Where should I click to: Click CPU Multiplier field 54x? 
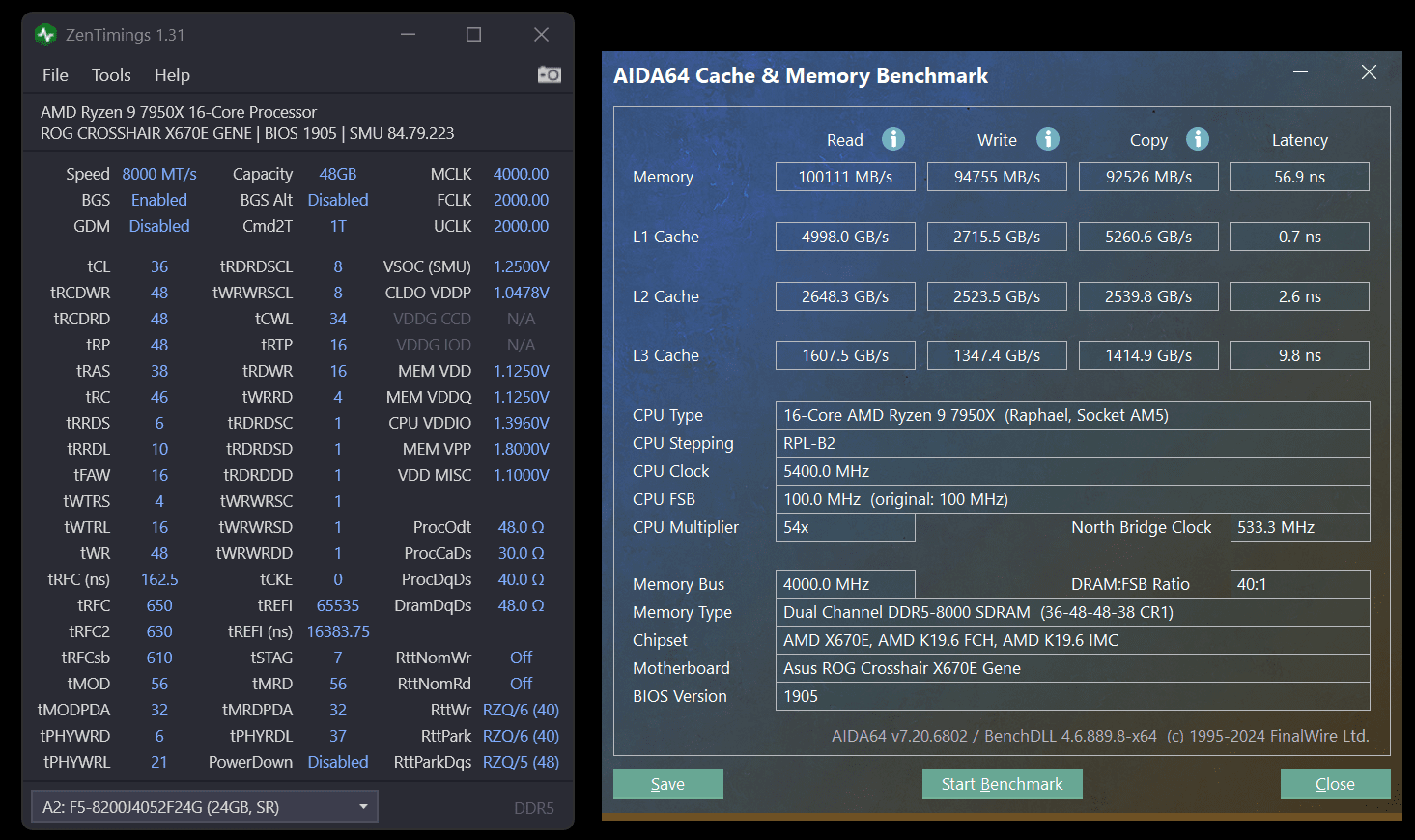(845, 527)
